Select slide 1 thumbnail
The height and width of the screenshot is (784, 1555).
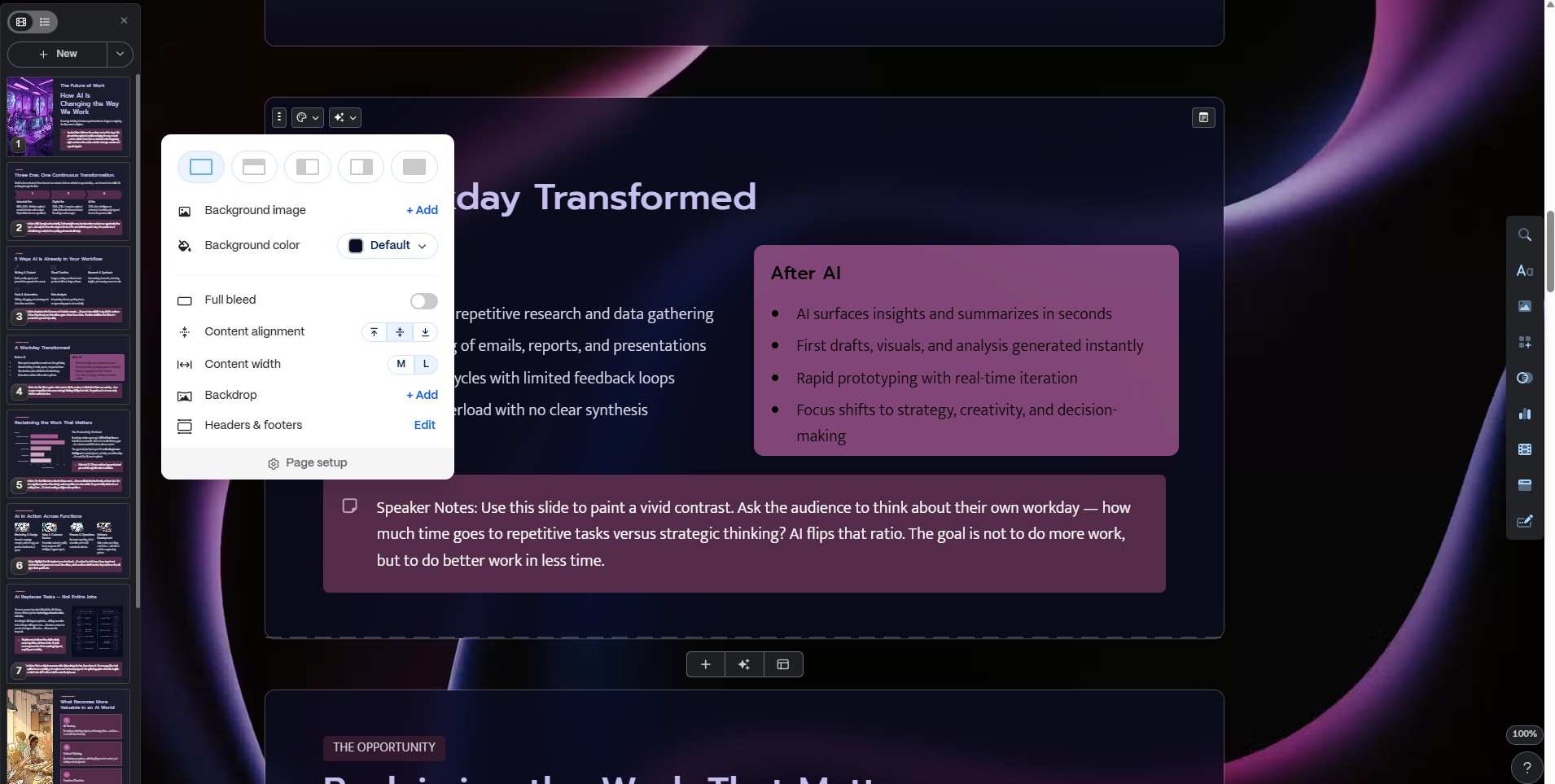tap(68, 116)
